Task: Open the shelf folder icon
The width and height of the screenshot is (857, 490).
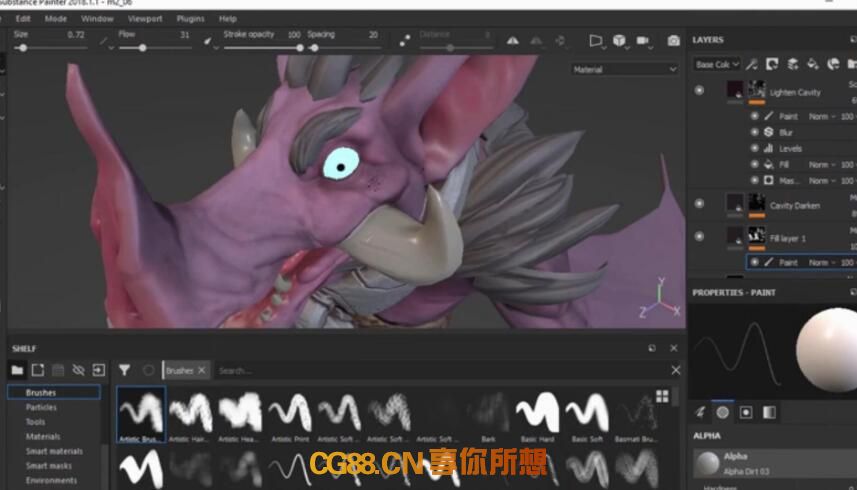Action: pyautogui.click(x=17, y=370)
